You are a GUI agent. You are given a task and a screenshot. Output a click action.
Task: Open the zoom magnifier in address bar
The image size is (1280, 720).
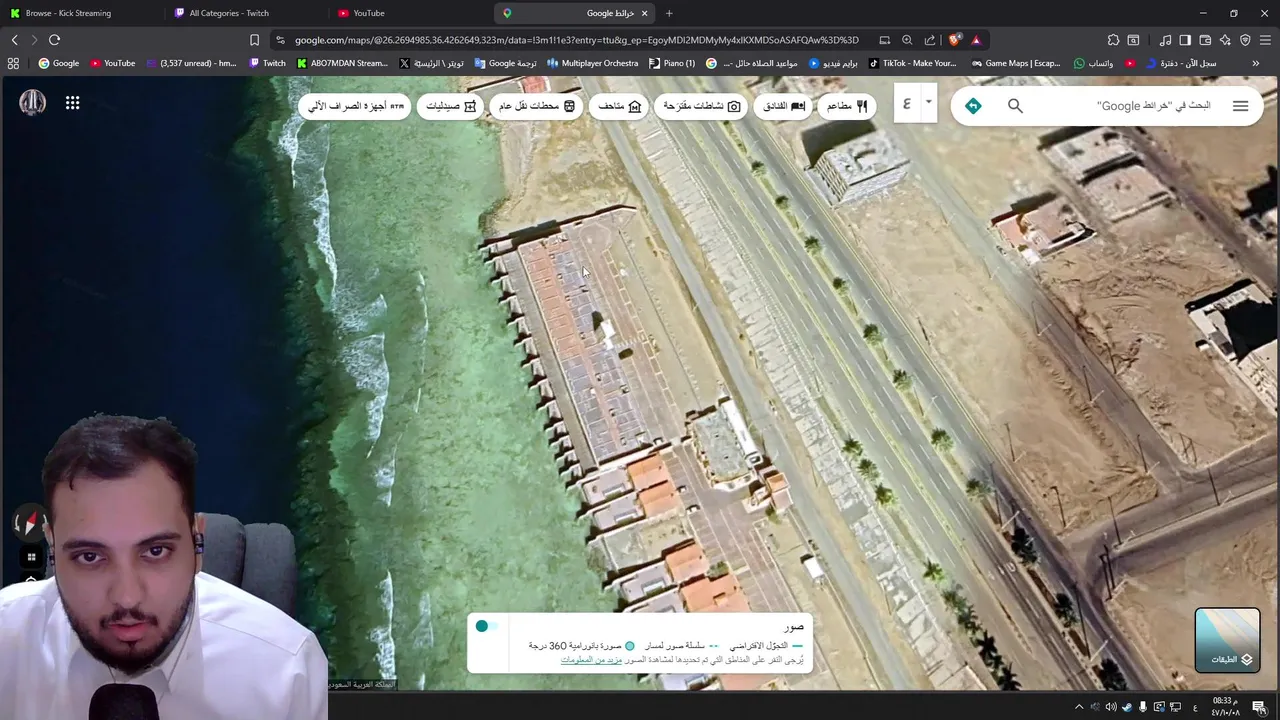907,40
